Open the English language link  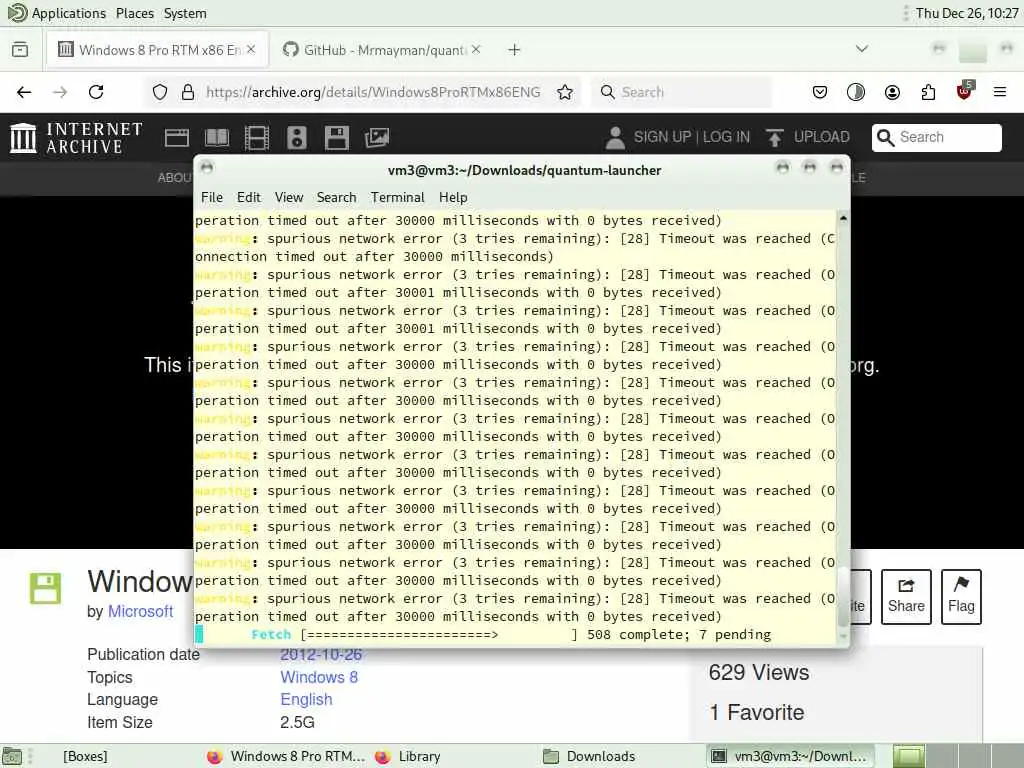click(x=306, y=699)
